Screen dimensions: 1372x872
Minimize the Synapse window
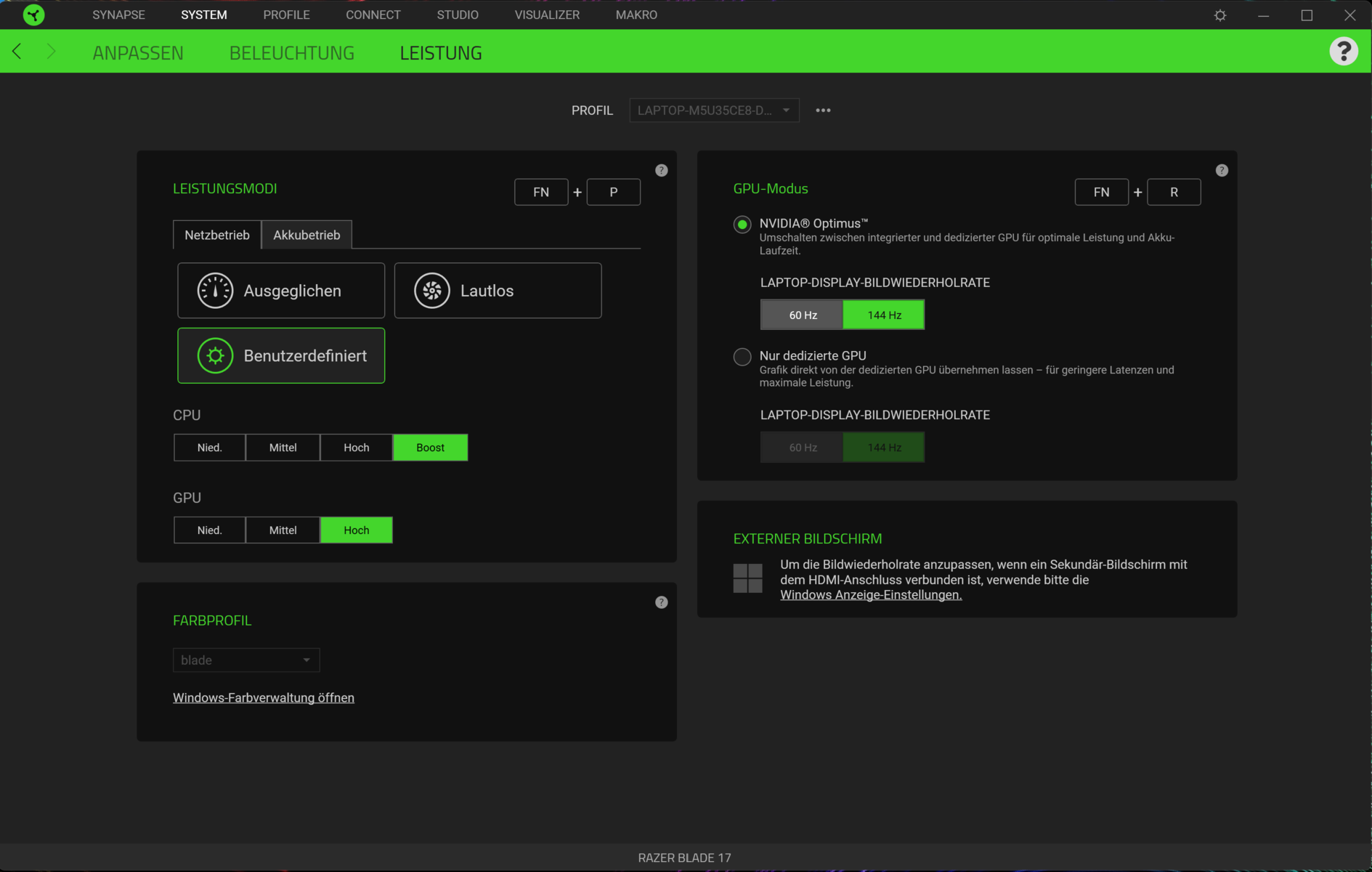click(1264, 15)
